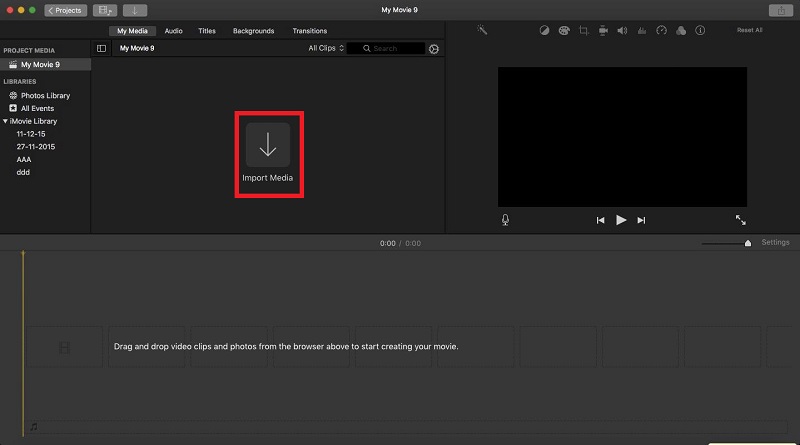Go back to Projects
The width and height of the screenshot is (800, 445).
(x=65, y=10)
